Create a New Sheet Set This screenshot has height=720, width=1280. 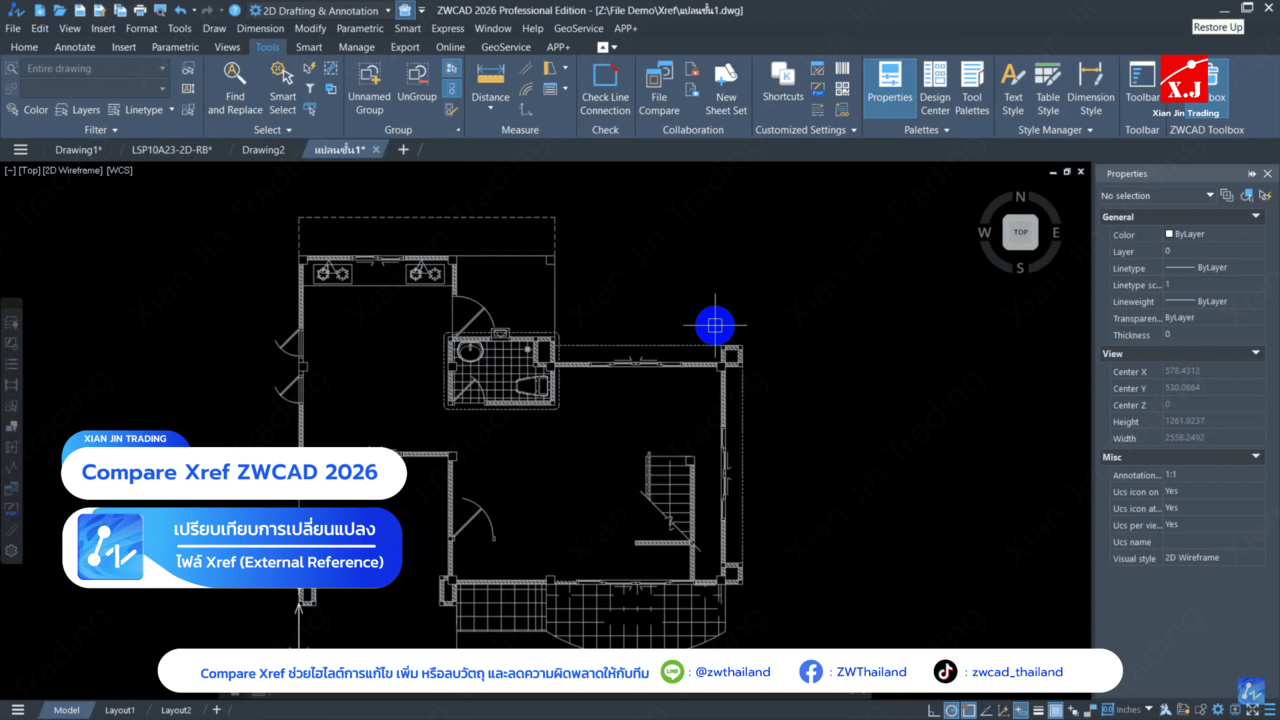(x=726, y=88)
